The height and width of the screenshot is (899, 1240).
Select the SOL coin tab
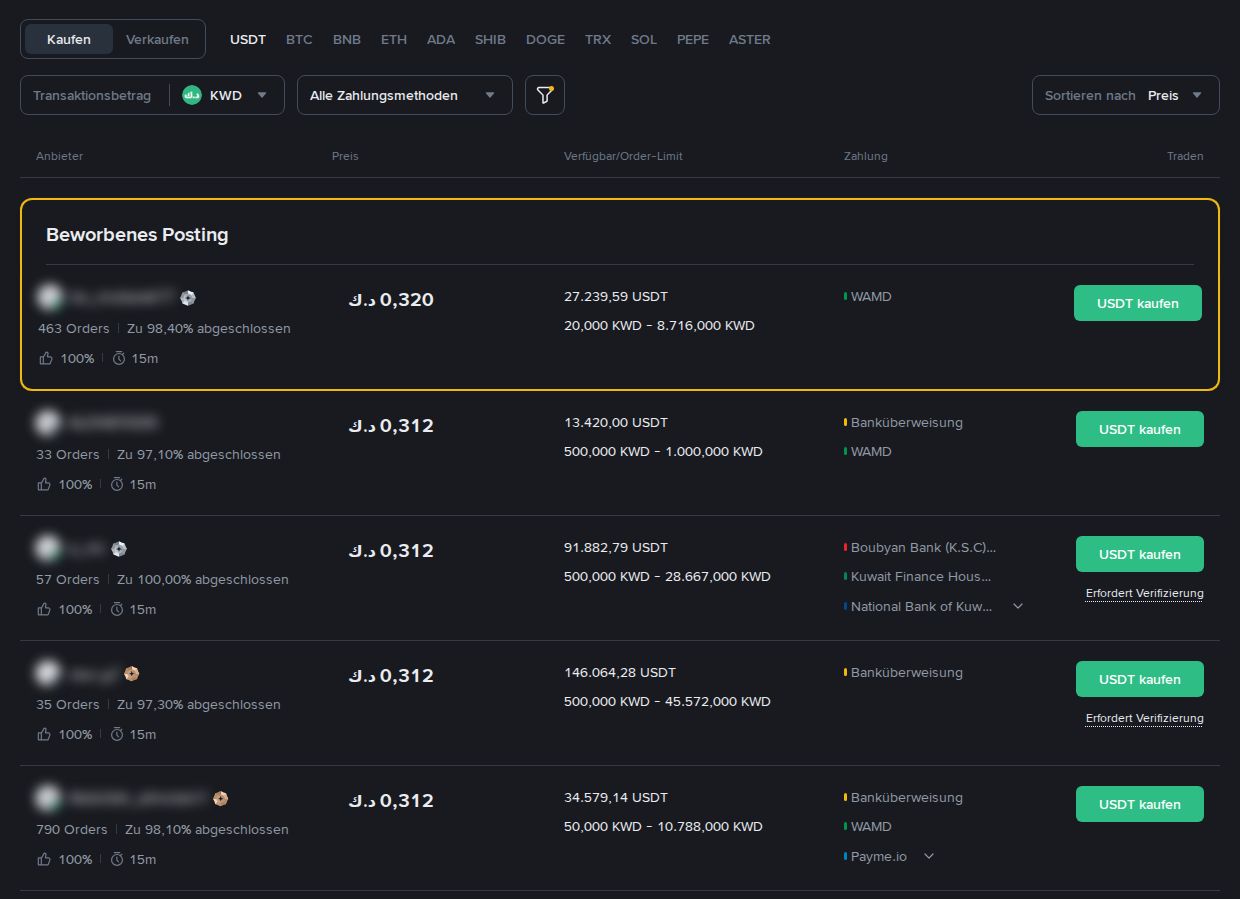coord(644,39)
